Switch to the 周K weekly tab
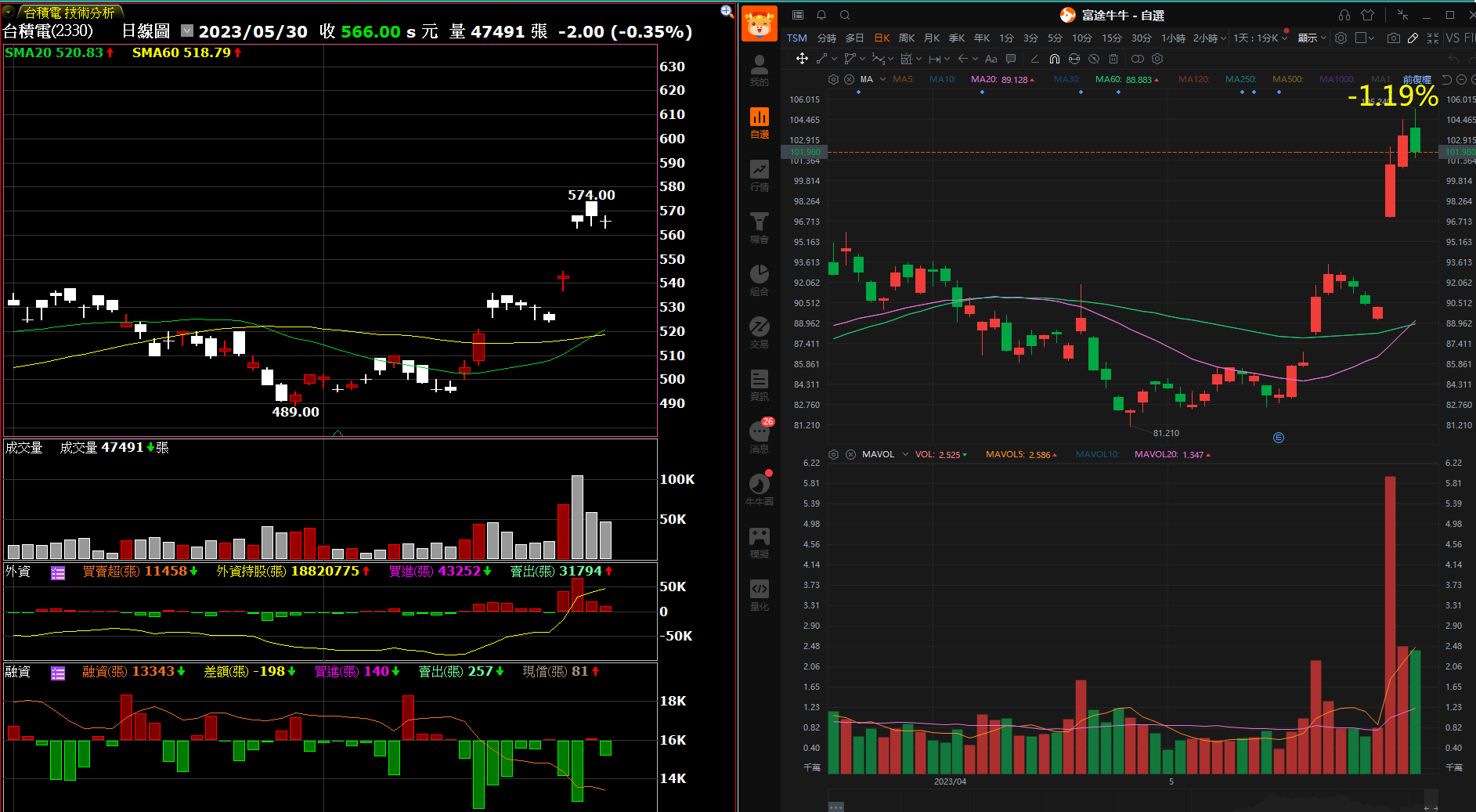The height and width of the screenshot is (812, 1476). pos(907,38)
